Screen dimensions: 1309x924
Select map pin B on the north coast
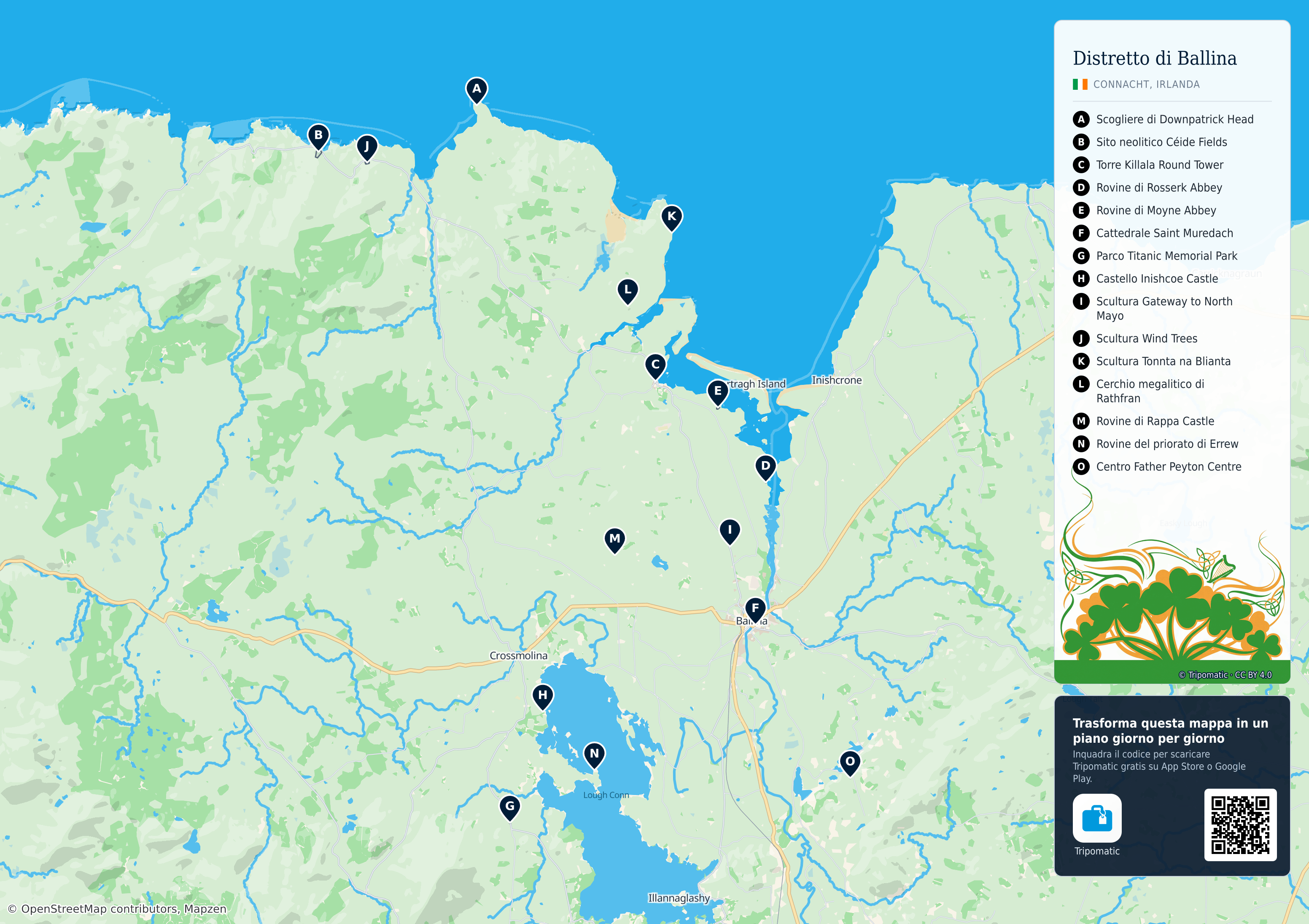[318, 137]
